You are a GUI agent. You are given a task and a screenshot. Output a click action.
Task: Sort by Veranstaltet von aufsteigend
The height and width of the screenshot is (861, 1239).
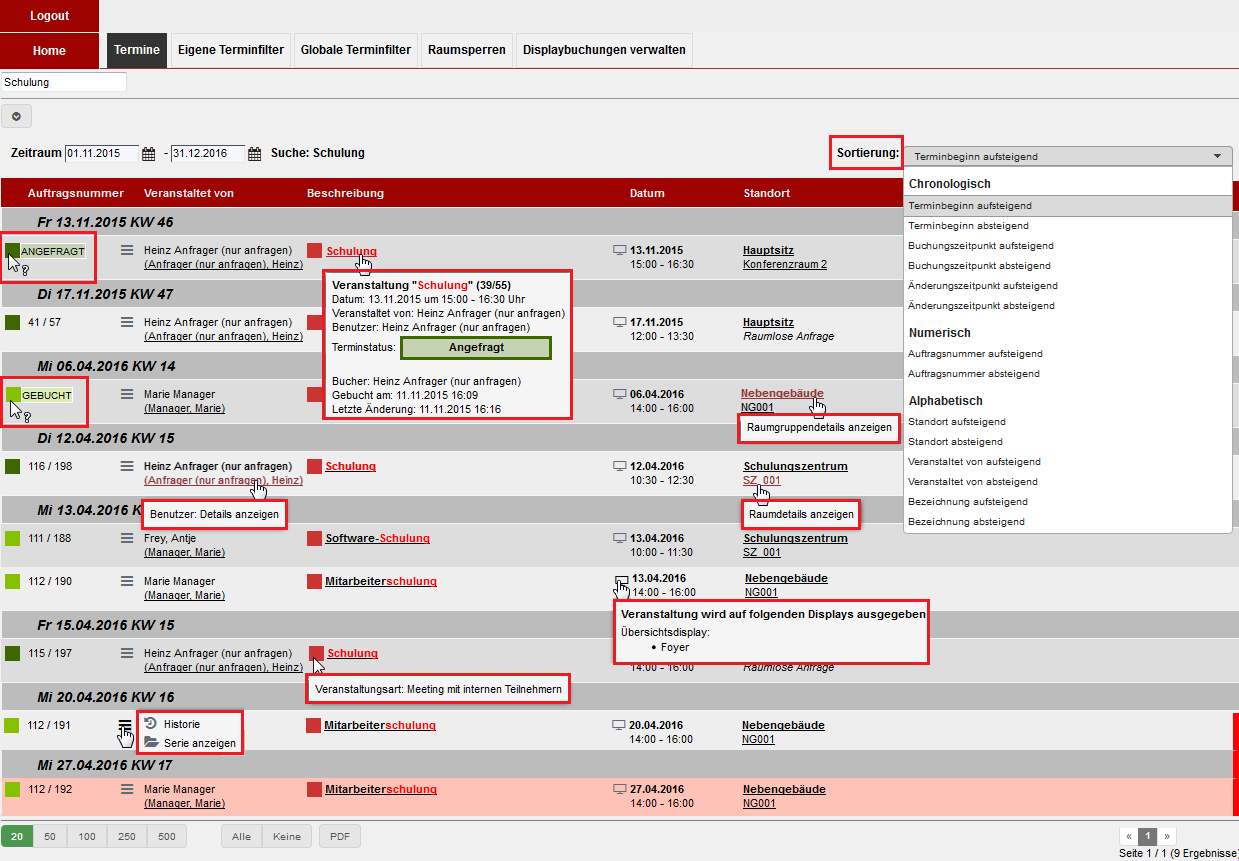point(1068,462)
